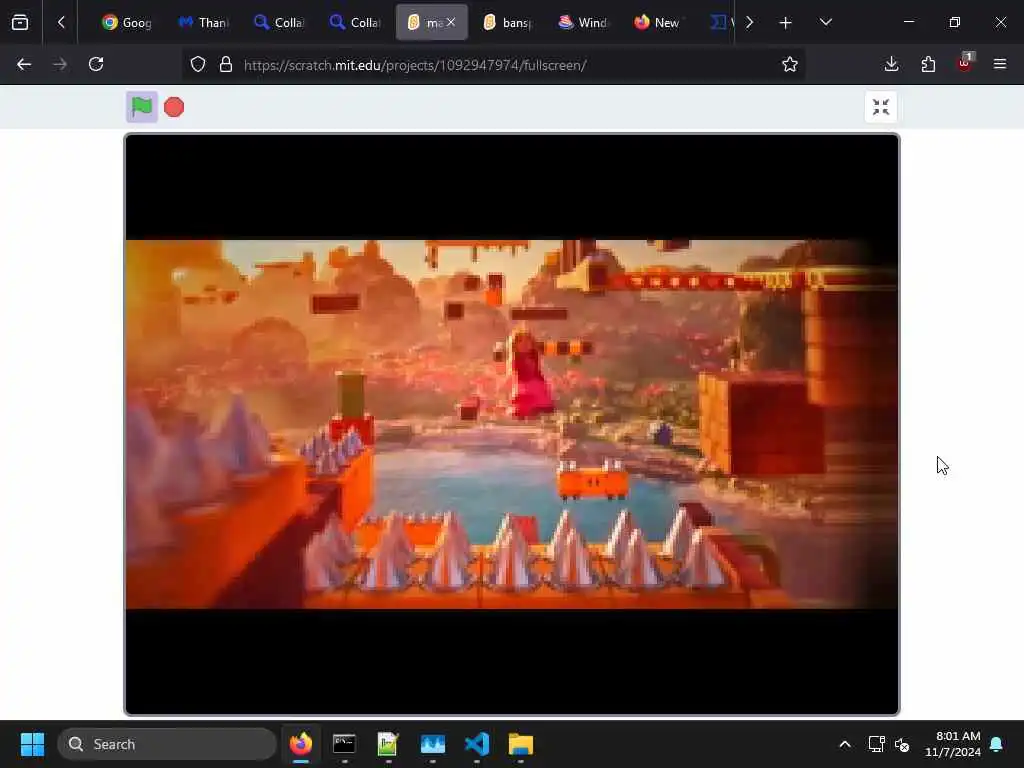
Task: Open tracking protection shield icon
Action: tap(198, 65)
